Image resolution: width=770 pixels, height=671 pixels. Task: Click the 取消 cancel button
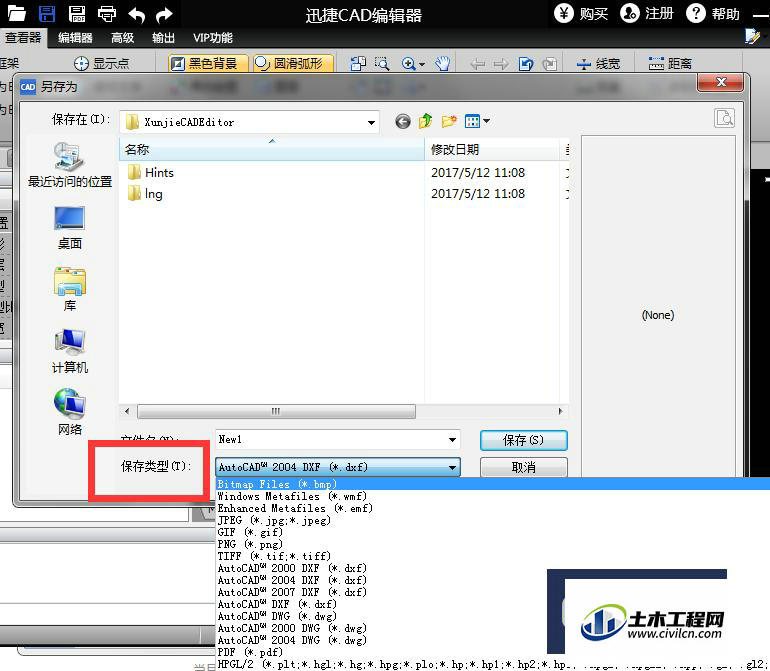click(523, 467)
